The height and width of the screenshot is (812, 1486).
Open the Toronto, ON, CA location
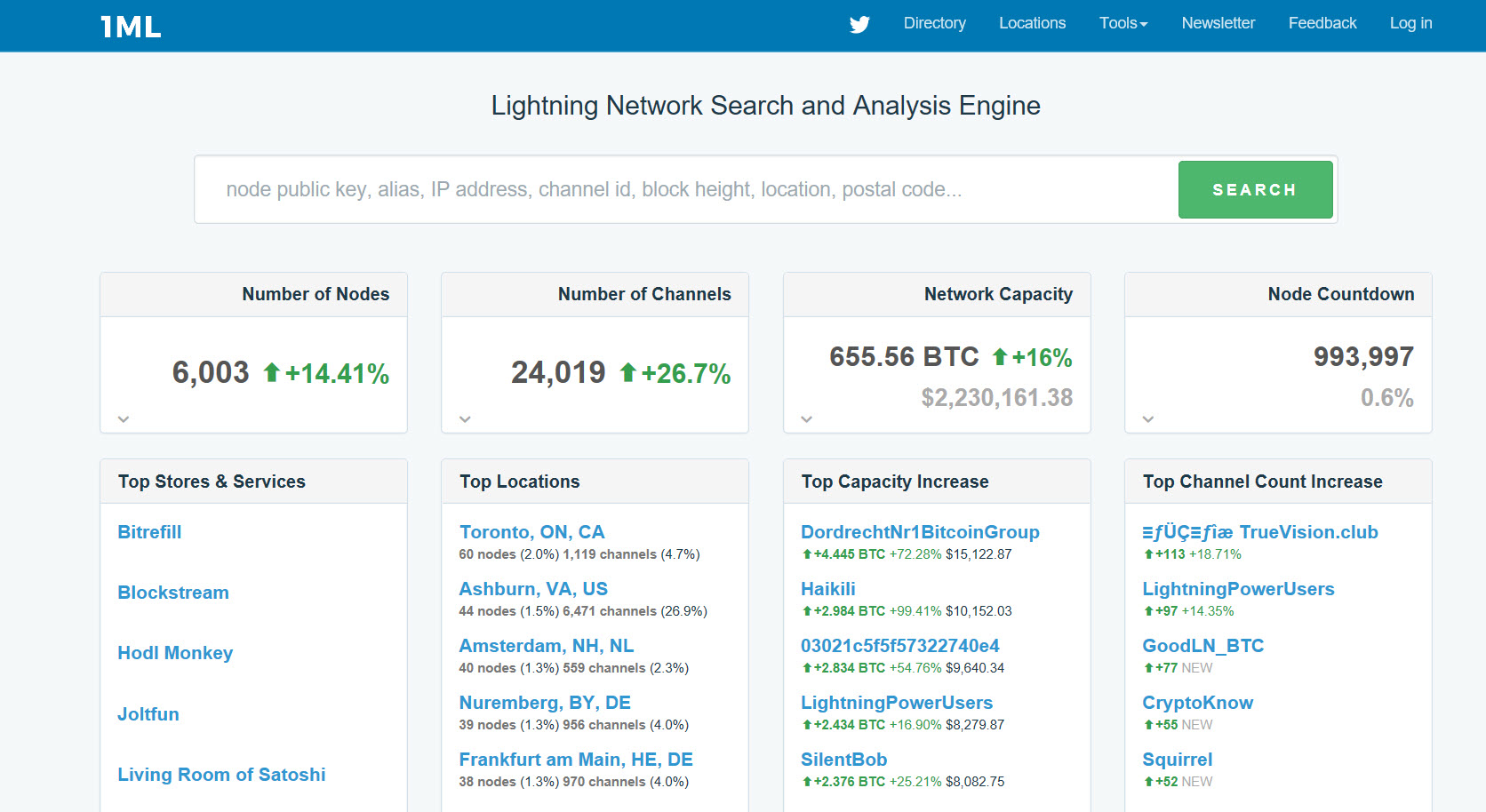(531, 532)
